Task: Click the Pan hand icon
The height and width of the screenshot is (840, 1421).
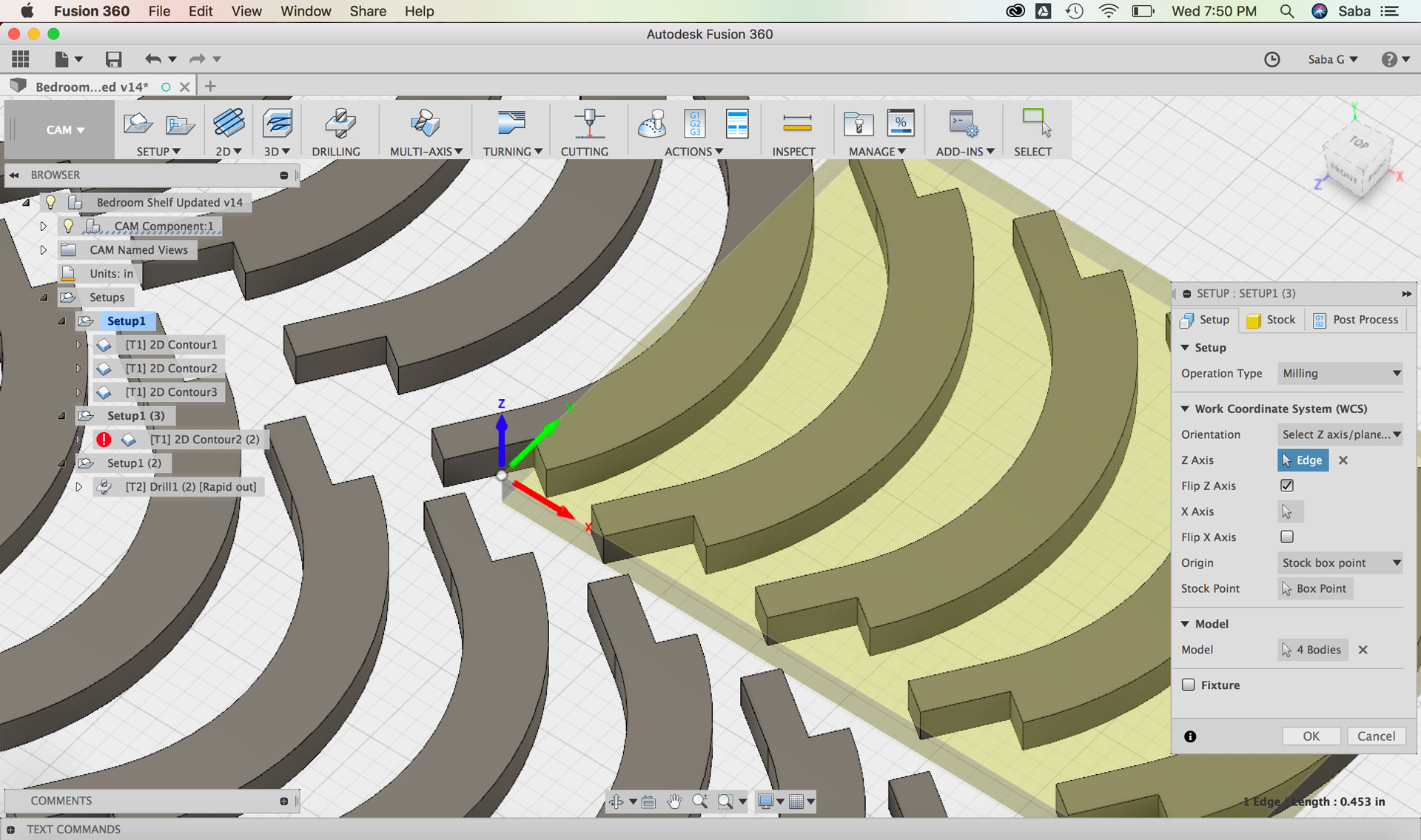Action: click(x=673, y=802)
